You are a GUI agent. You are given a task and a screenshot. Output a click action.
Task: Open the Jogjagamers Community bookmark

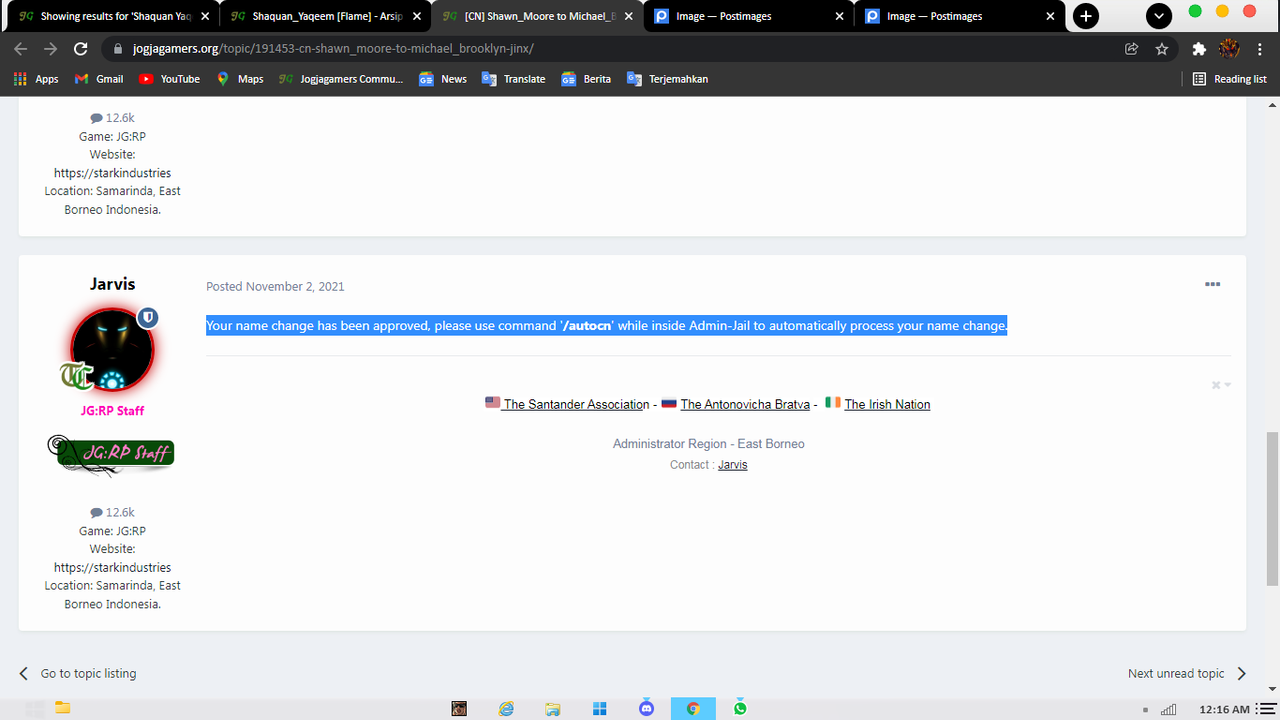341,79
